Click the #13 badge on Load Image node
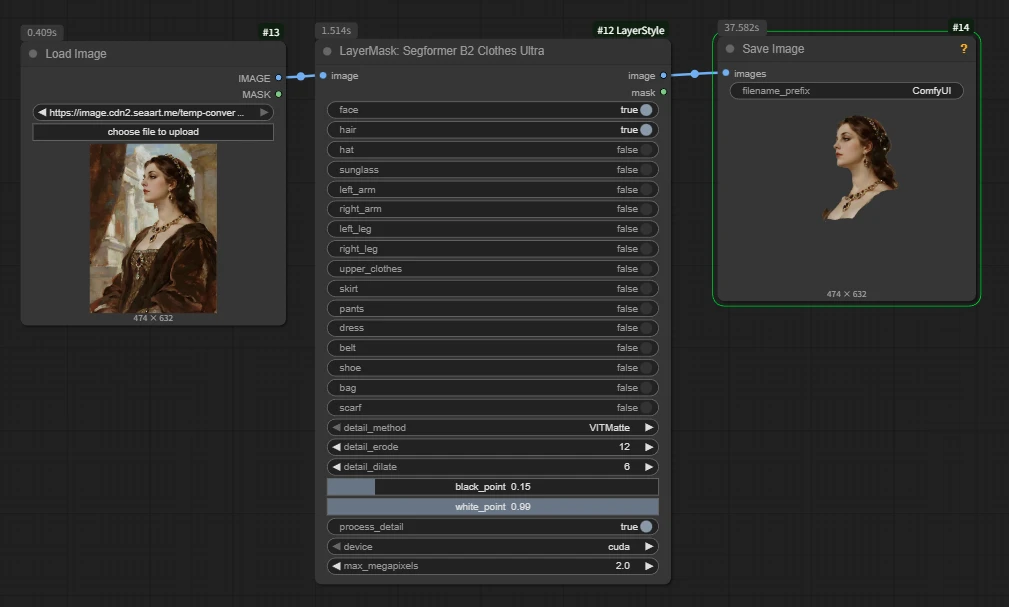Viewport: 1009px width, 607px height. pos(271,33)
